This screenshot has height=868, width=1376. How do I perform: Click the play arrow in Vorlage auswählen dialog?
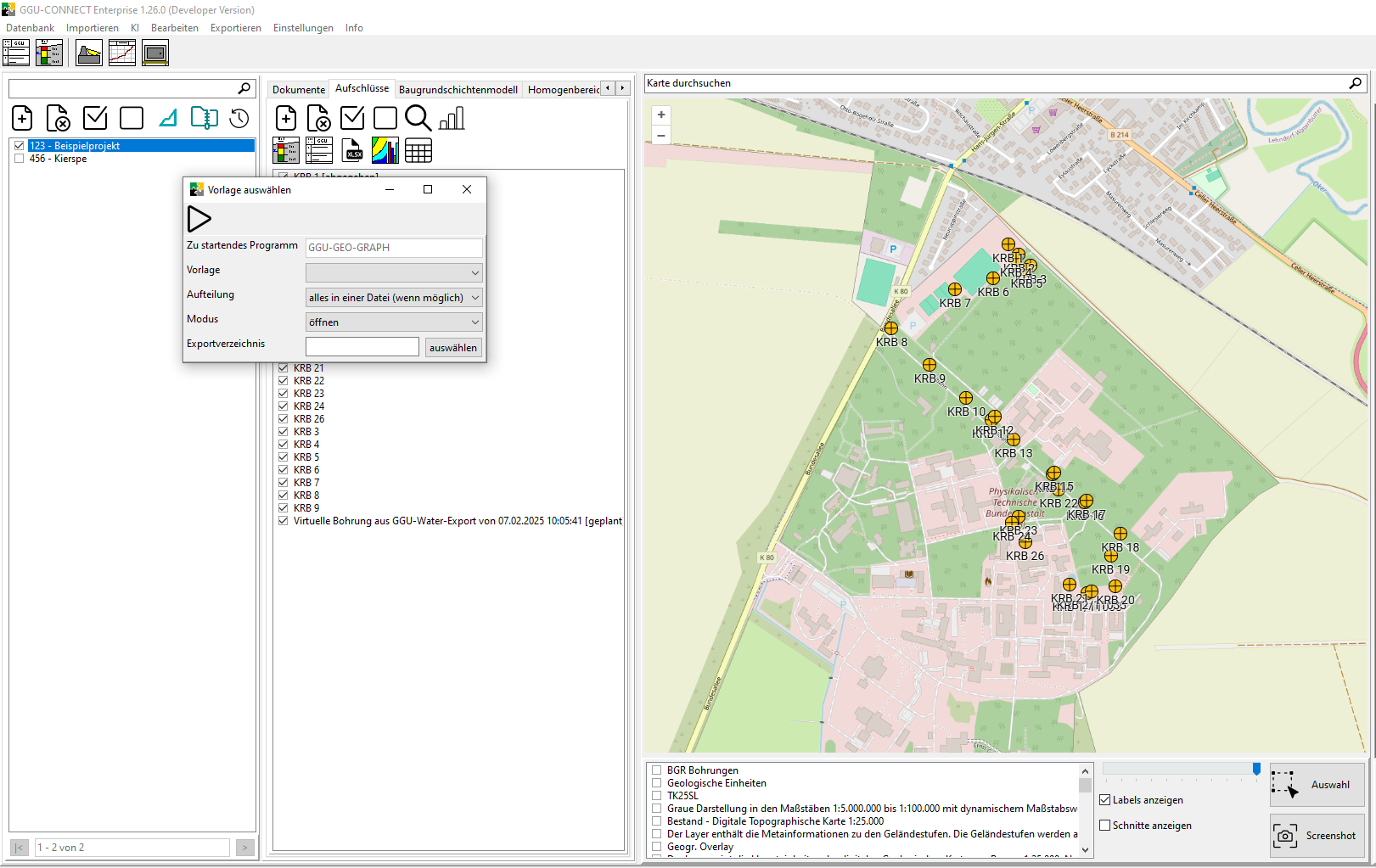(199, 219)
